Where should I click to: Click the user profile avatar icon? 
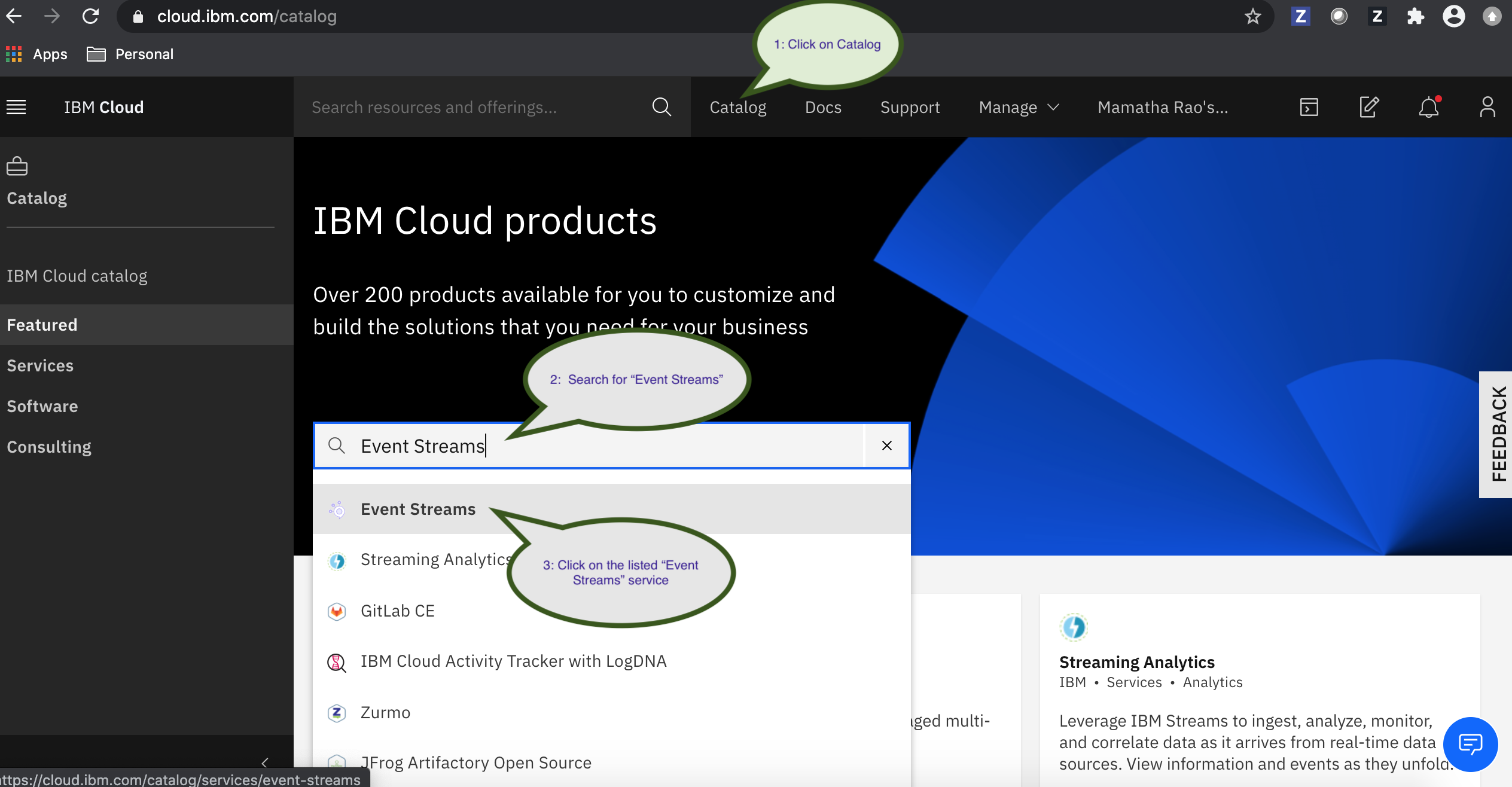[x=1487, y=107]
